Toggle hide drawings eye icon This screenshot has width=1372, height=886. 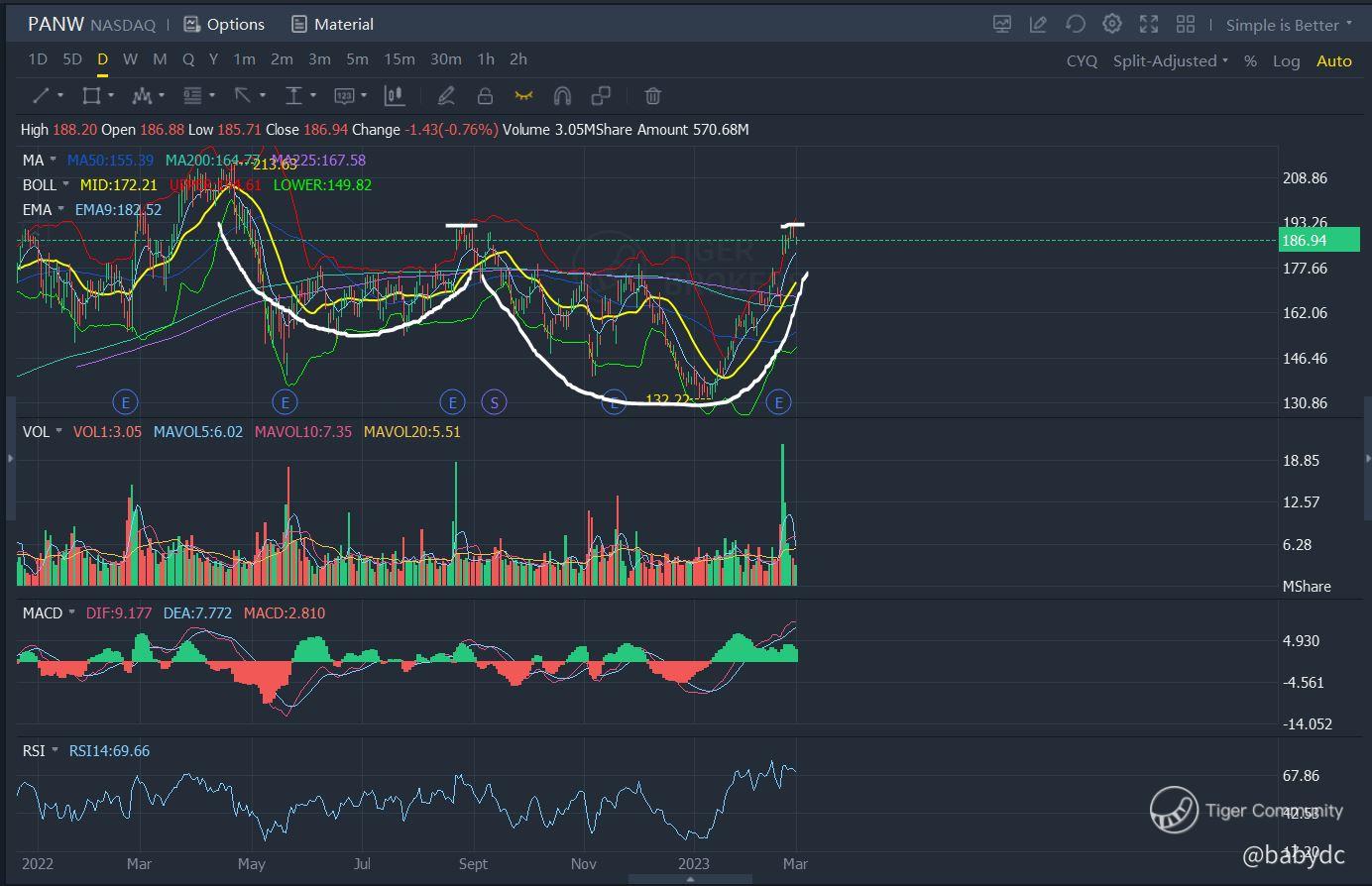(523, 96)
